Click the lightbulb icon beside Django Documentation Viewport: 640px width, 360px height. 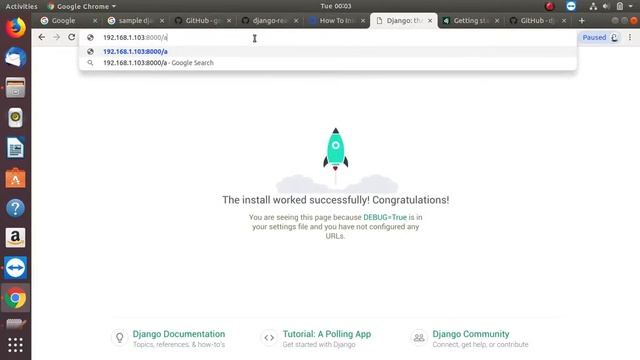(120, 338)
